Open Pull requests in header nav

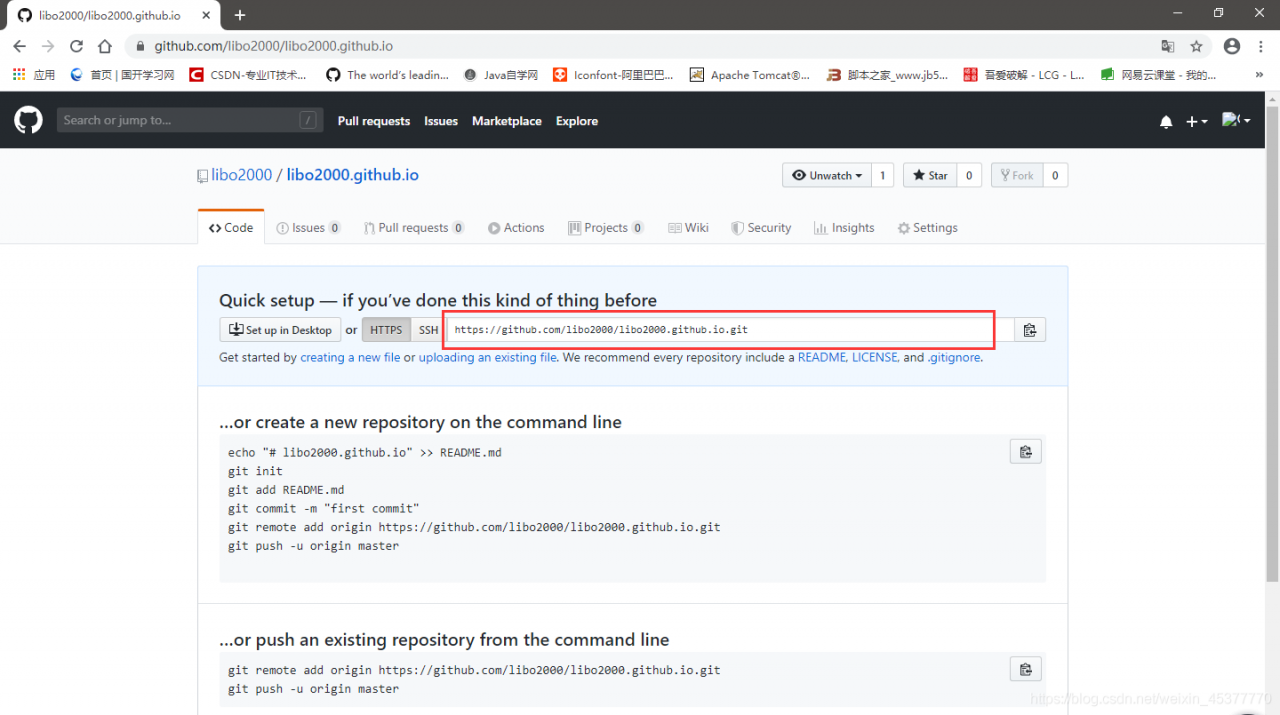(x=374, y=121)
